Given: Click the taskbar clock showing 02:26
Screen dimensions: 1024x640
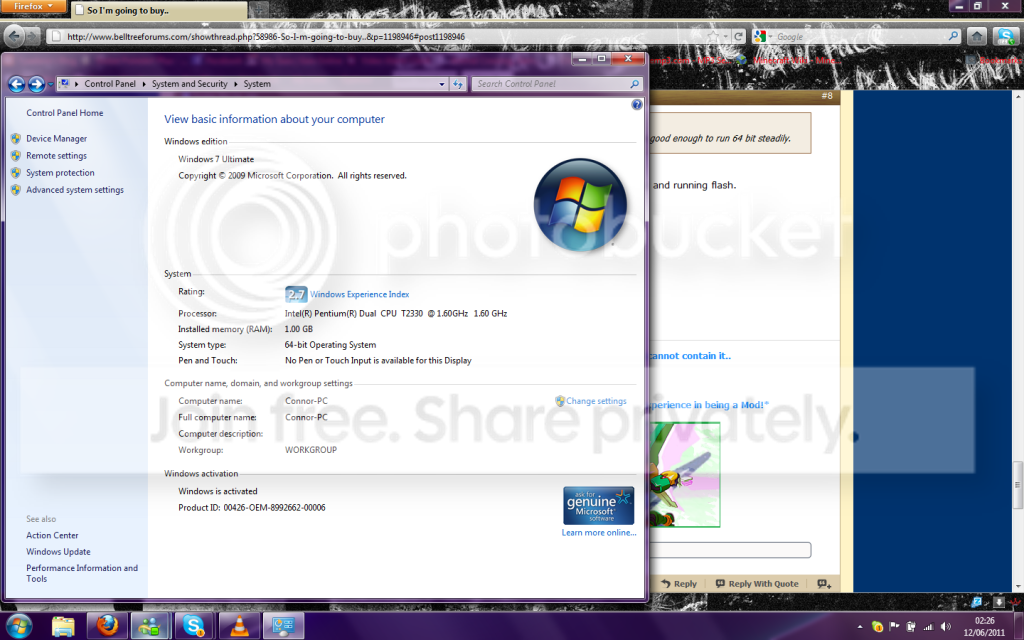Looking at the screenshot, I should click(x=984, y=627).
